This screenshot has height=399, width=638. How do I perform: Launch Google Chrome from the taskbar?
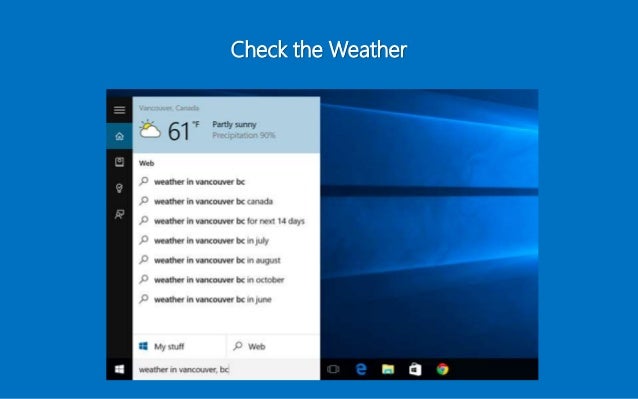(442, 369)
